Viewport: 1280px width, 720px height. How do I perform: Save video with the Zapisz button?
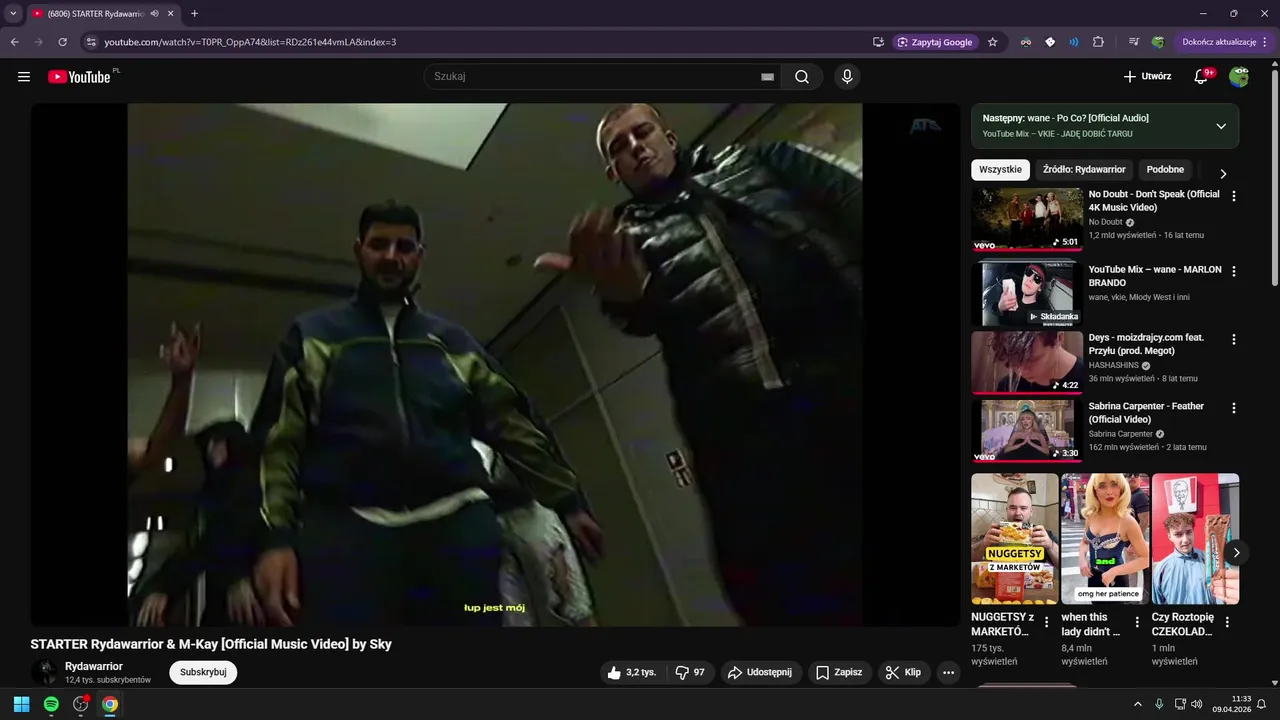coord(838,672)
